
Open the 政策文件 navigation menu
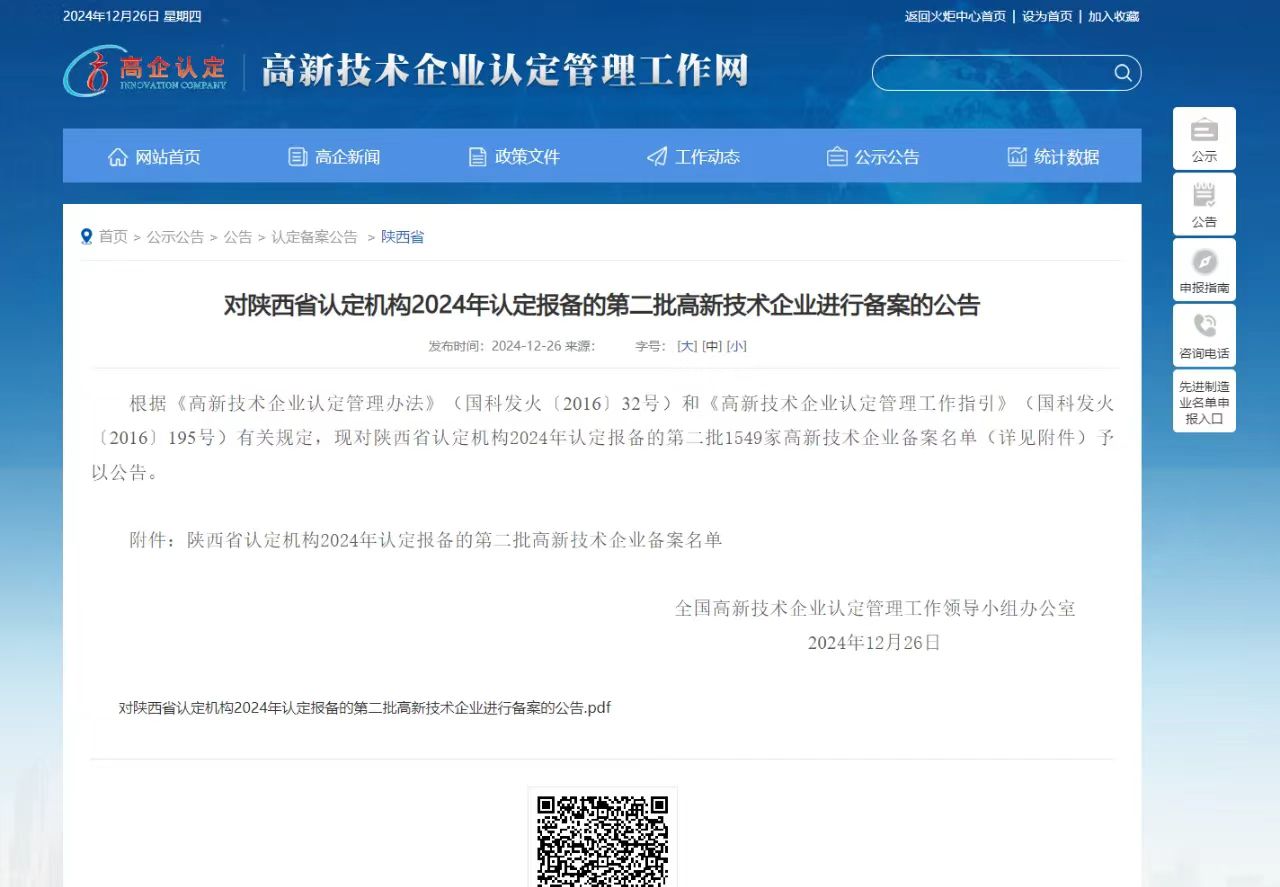coord(514,157)
